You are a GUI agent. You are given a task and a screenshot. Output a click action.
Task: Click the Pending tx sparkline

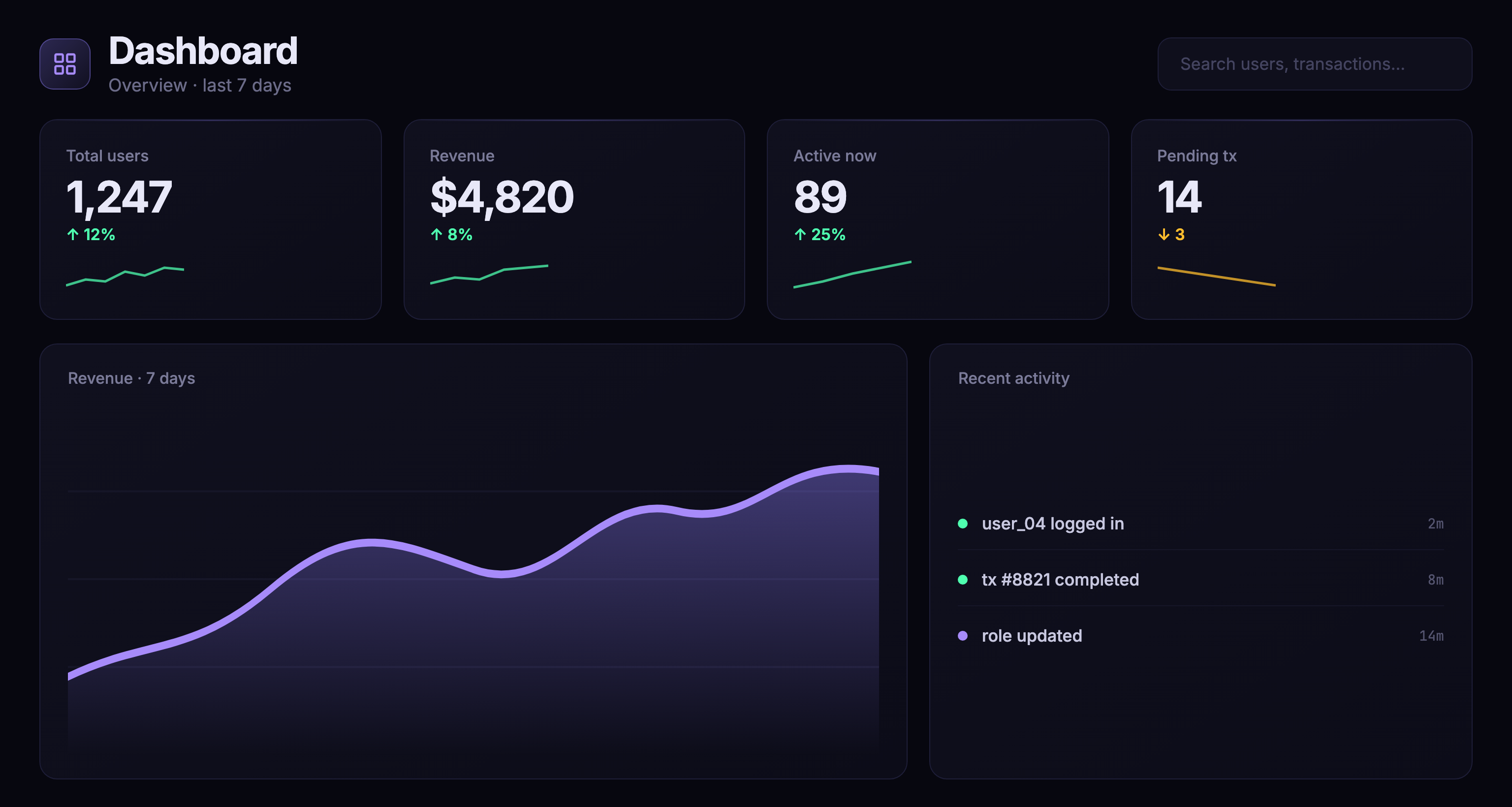[1216, 277]
